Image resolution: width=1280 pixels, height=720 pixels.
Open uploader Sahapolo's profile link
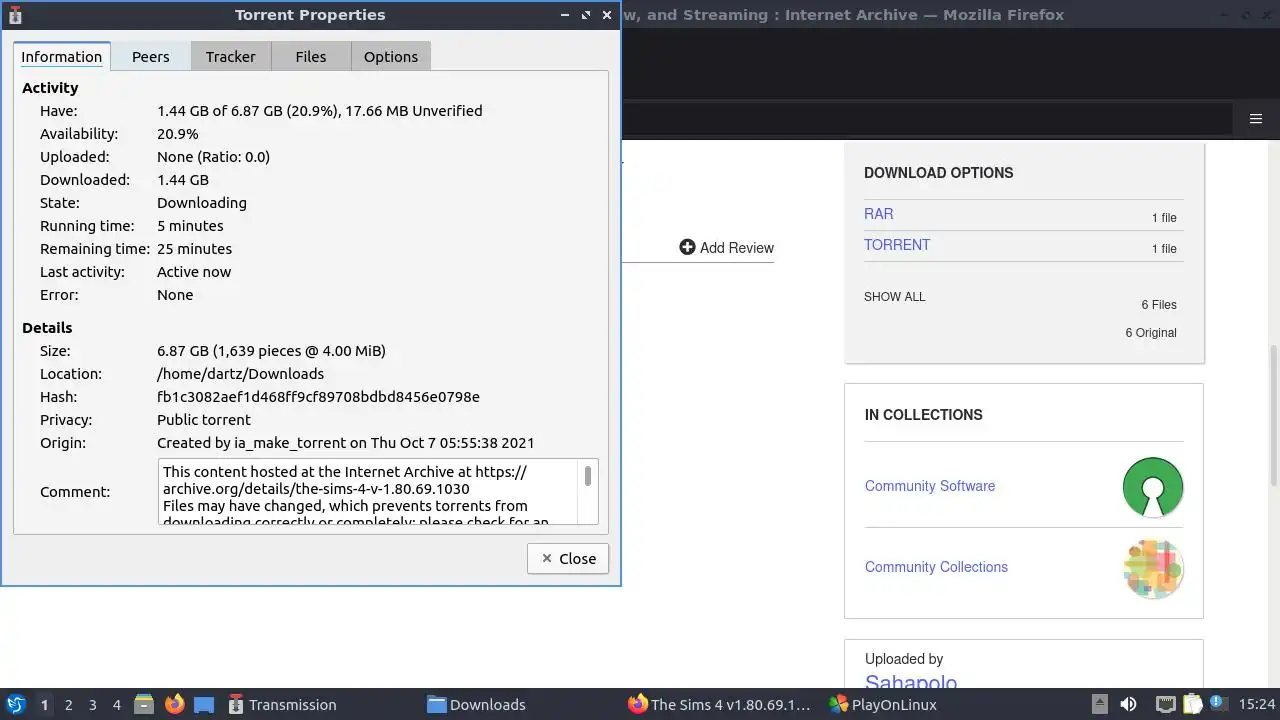pyautogui.click(x=911, y=683)
